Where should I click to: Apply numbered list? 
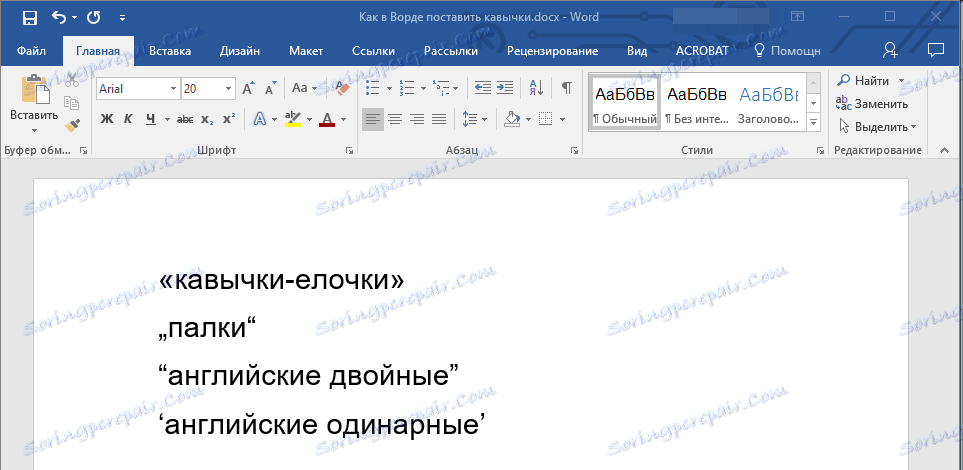[x=407, y=88]
